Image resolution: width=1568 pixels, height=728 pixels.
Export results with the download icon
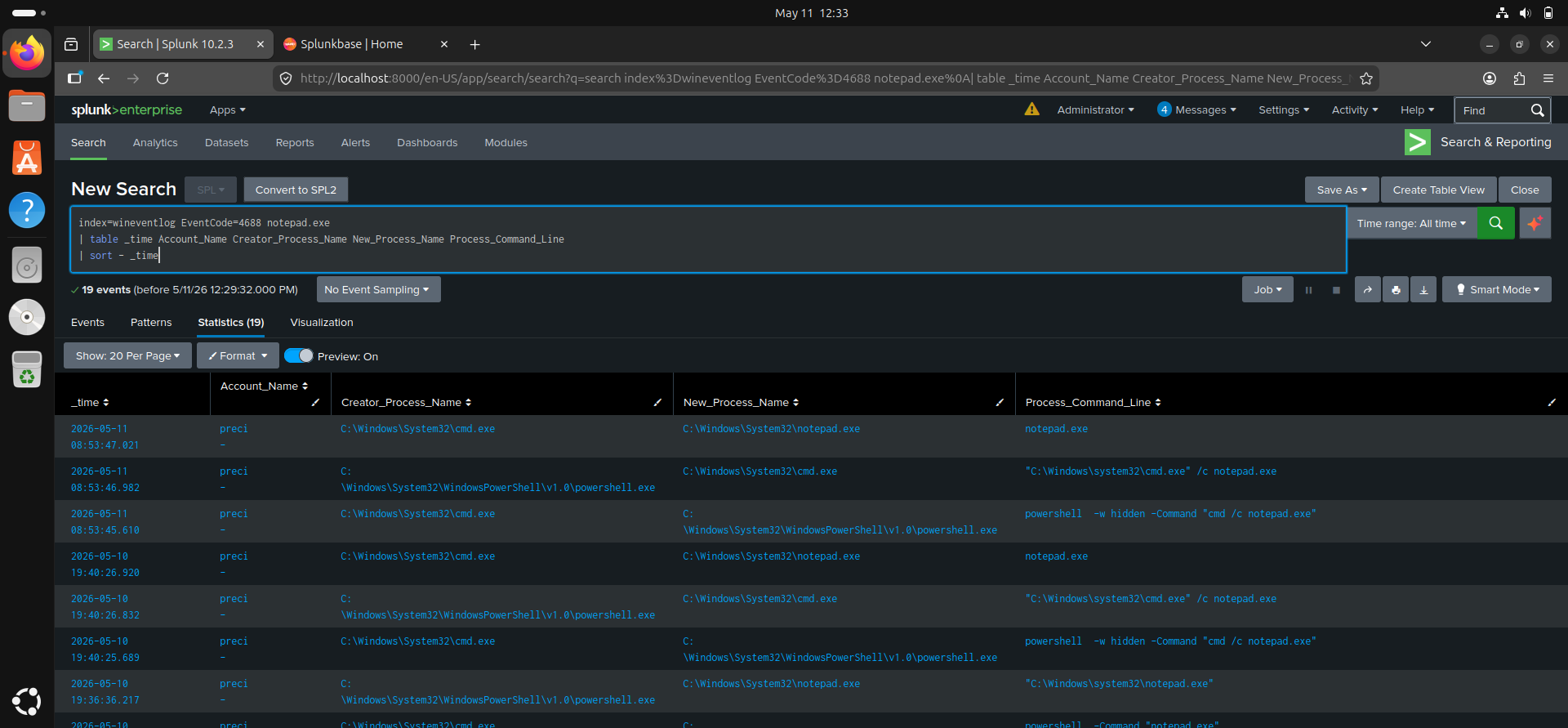tap(1423, 290)
